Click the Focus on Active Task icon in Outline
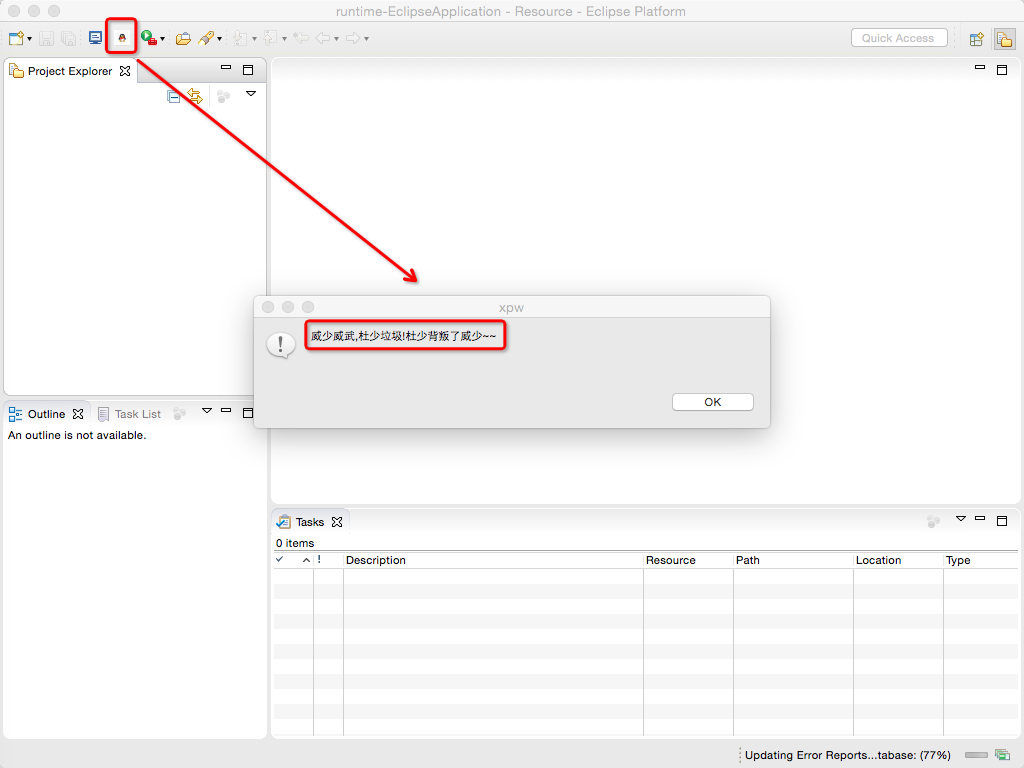 click(x=180, y=413)
